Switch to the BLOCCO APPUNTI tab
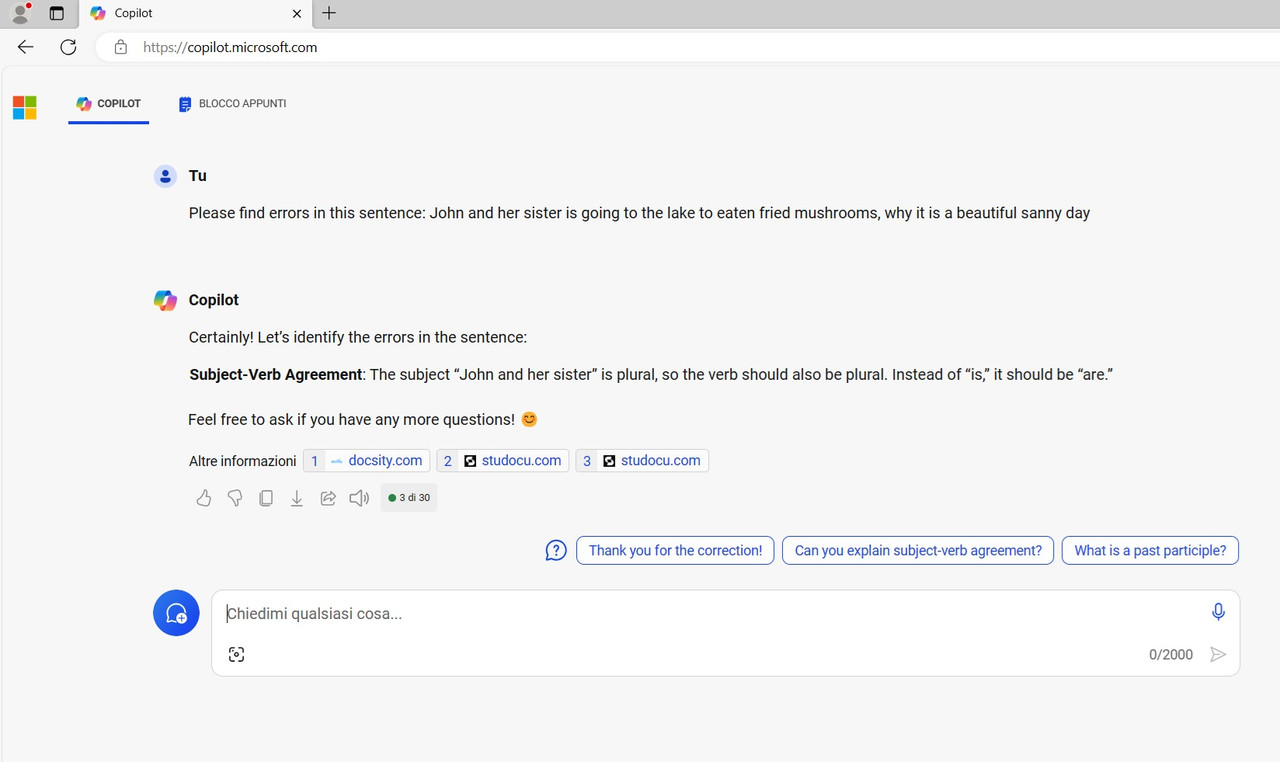This screenshot has width=1280, height=762. click(x=232, y=104)
